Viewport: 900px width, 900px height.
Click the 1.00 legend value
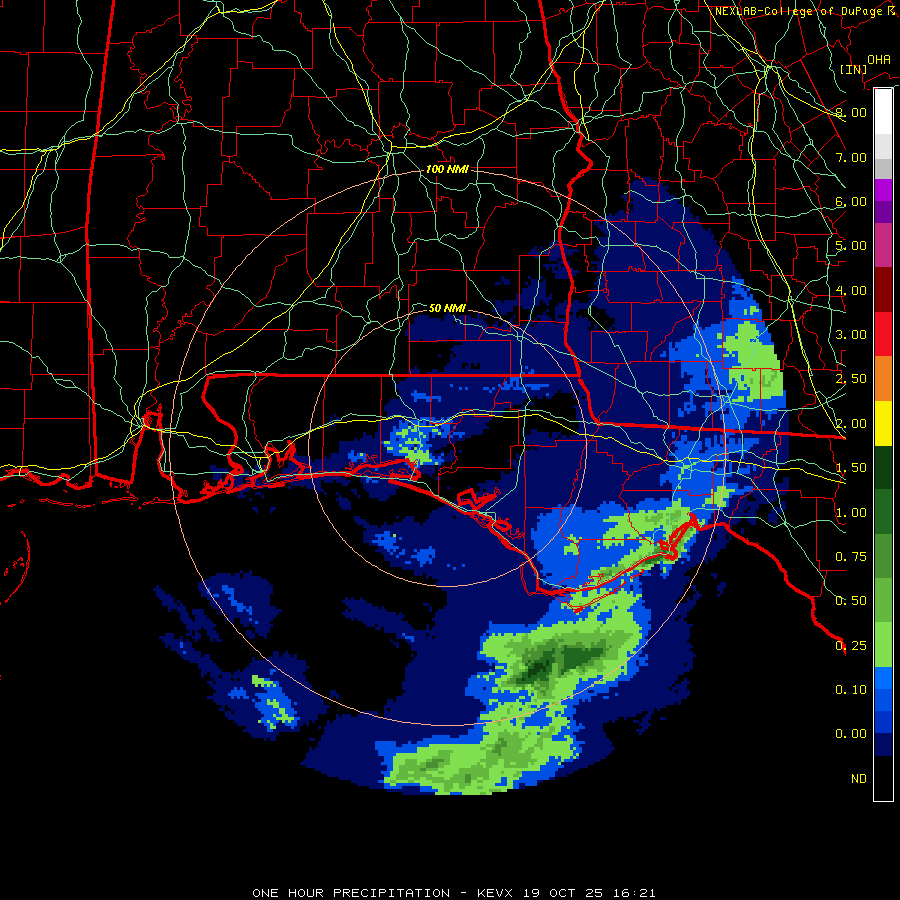point(851,513)
